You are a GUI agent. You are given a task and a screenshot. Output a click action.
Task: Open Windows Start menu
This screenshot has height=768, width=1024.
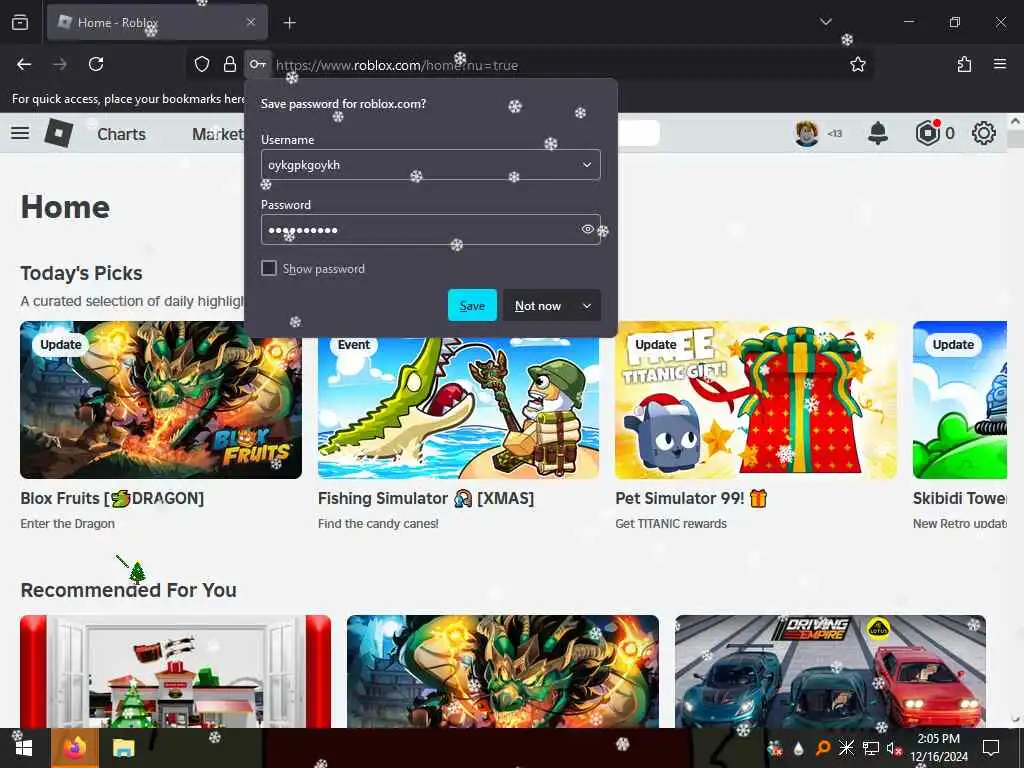[x=24, y=748]
